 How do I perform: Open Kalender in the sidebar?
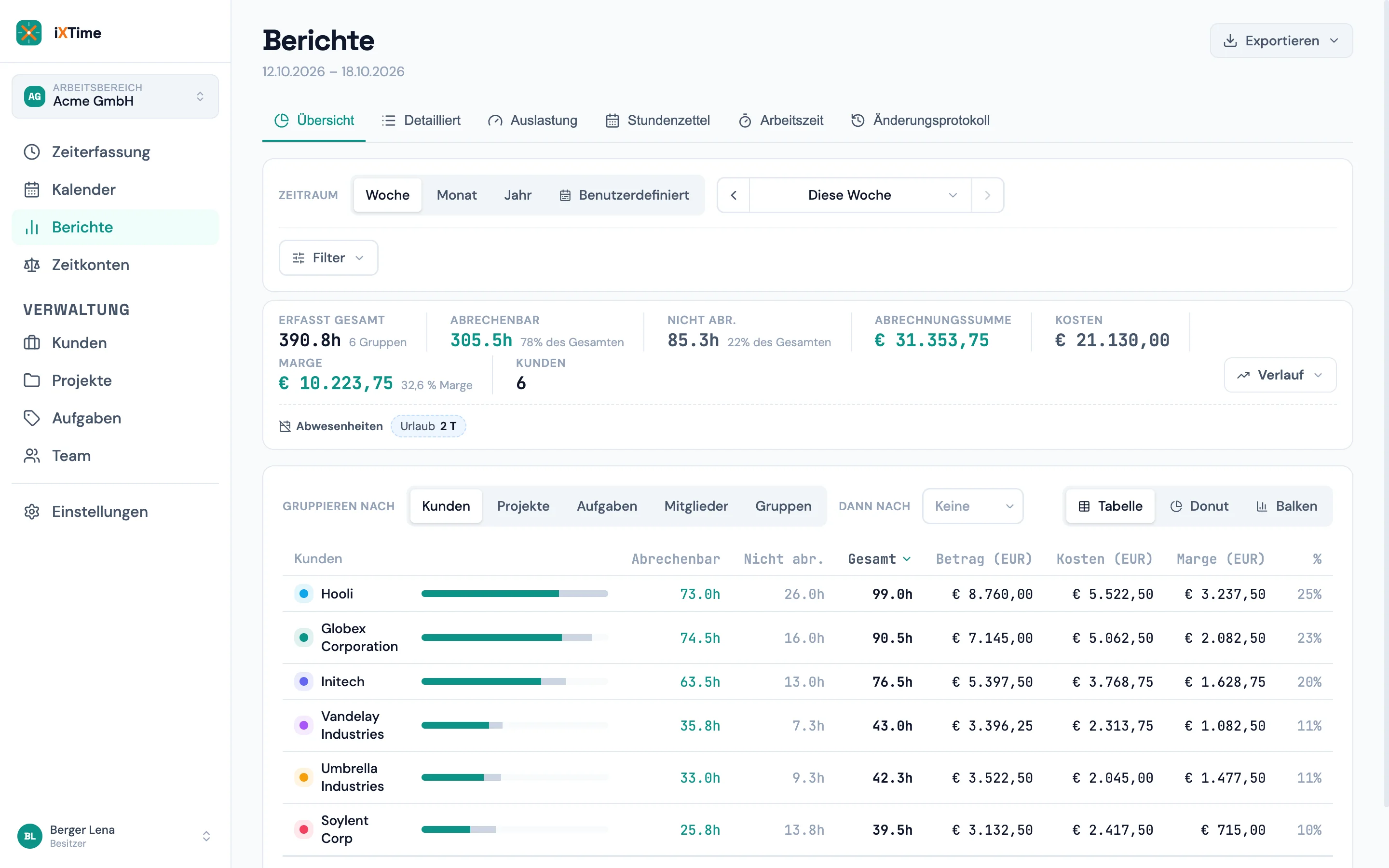pyautogui.click(x=115, y=190)
